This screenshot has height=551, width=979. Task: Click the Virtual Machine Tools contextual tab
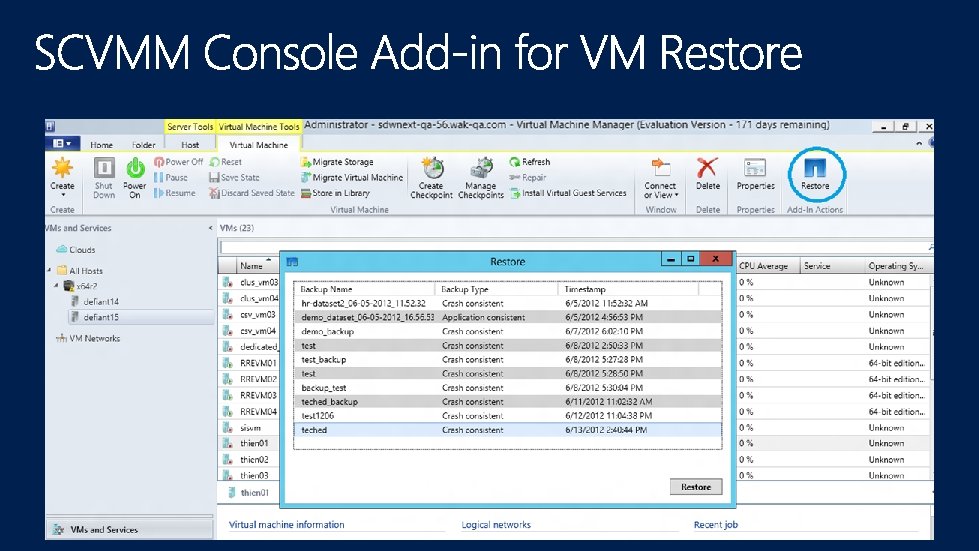pos(258,127)
